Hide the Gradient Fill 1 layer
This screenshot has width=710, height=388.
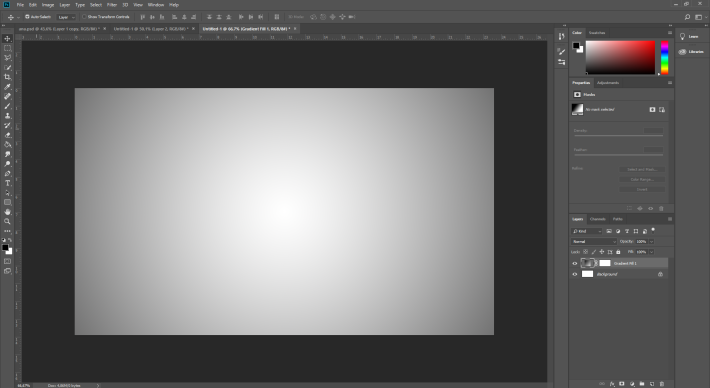(575, 263)
